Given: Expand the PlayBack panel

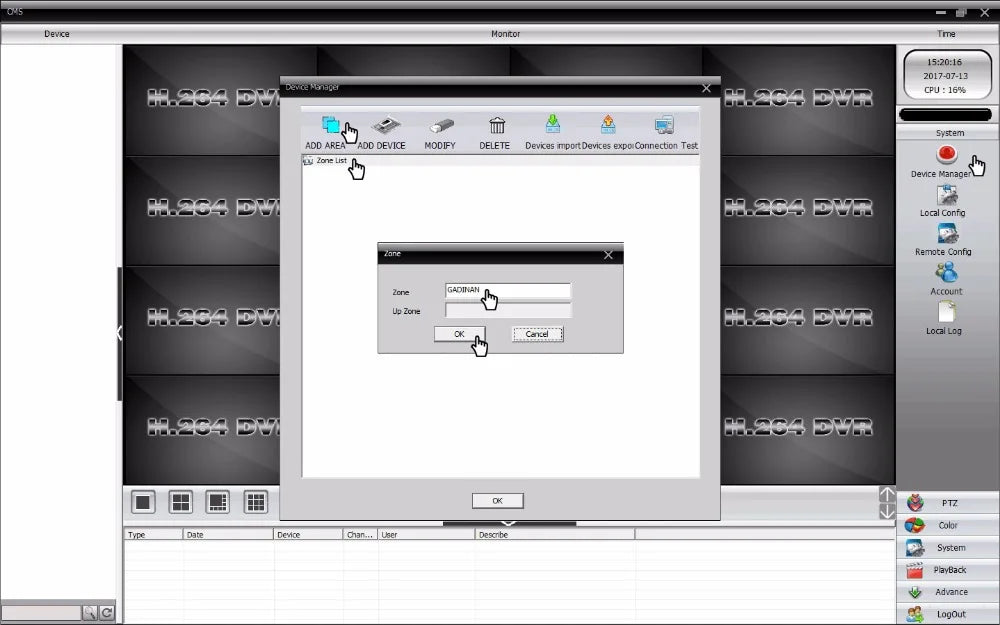Looking at the screenshot, I should coord(948,570).
